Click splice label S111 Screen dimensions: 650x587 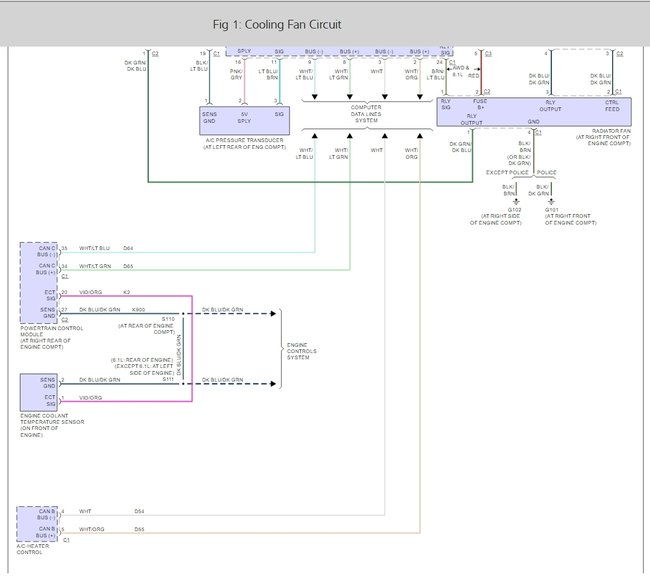168,379
